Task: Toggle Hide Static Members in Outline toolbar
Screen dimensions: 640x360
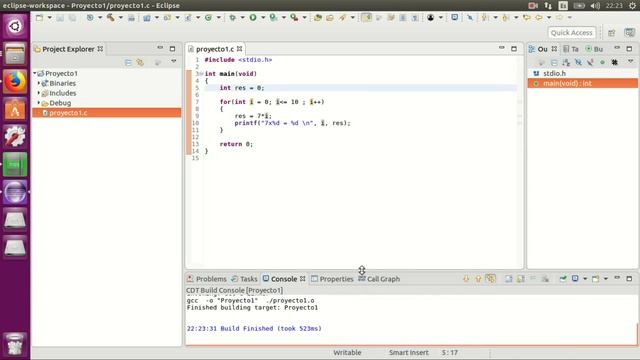Action: 590,62
